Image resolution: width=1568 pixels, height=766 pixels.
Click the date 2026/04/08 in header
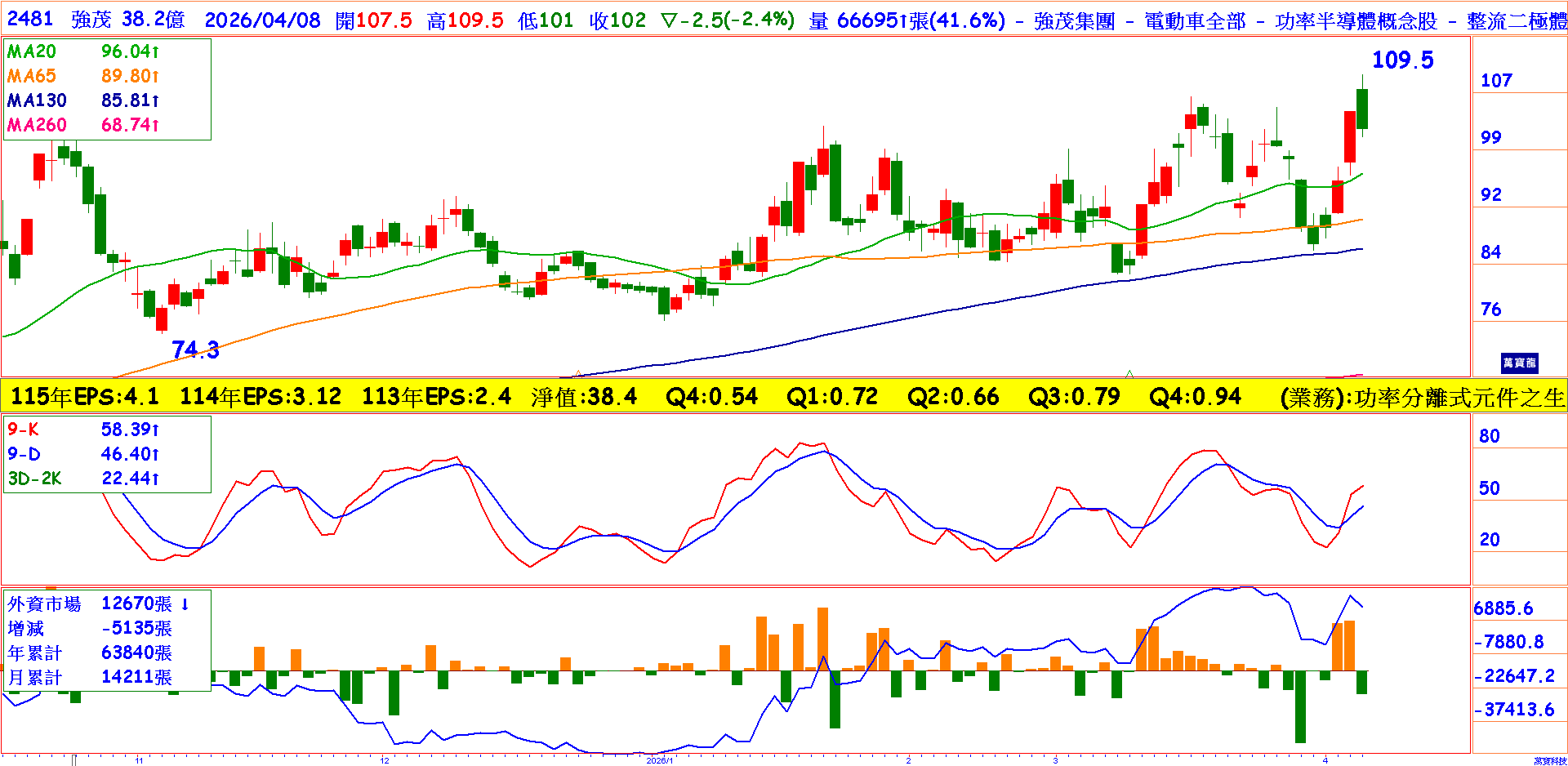pyautogui.click(x=262, y=20)
